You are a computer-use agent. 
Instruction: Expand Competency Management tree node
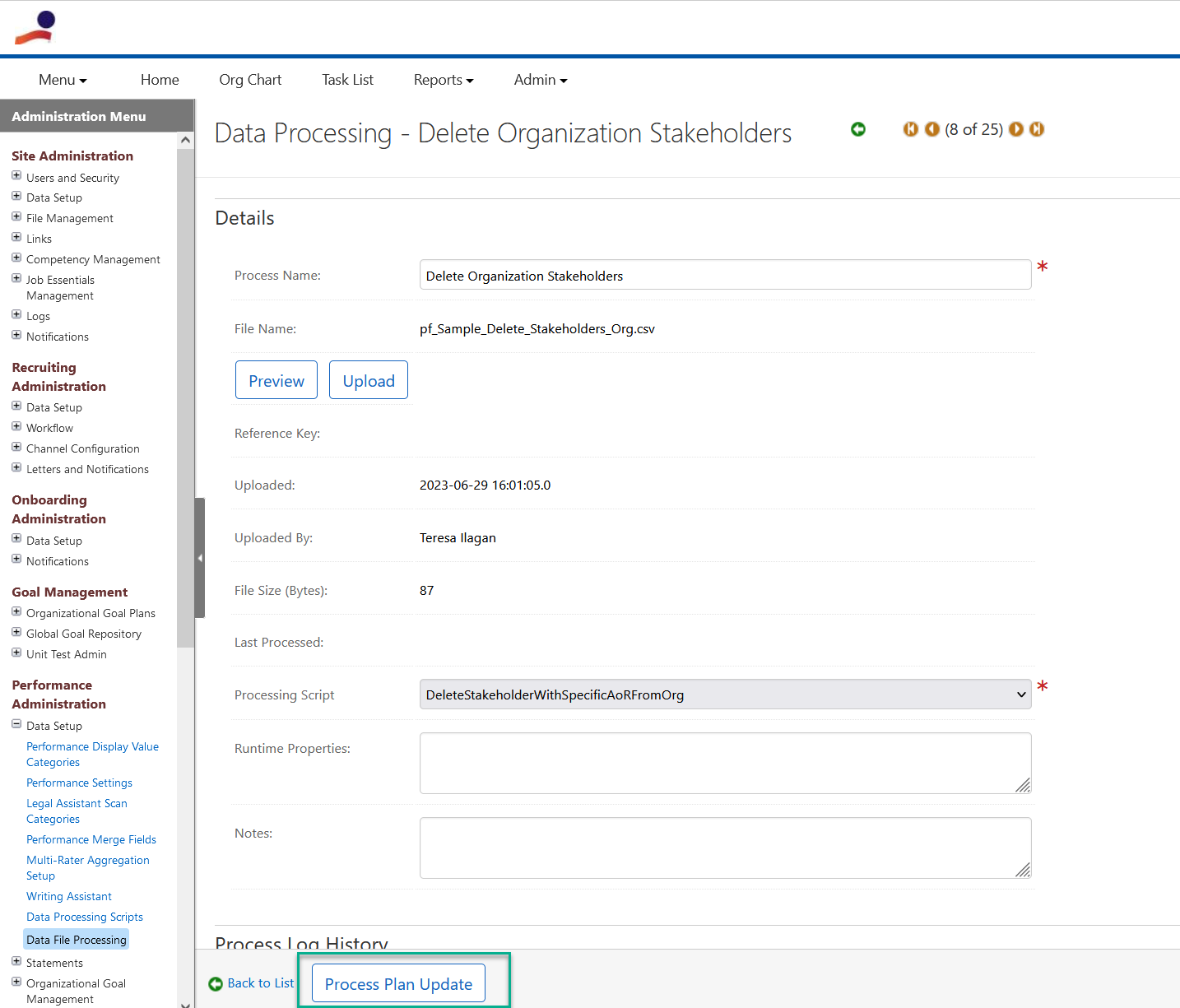(16, 258)
